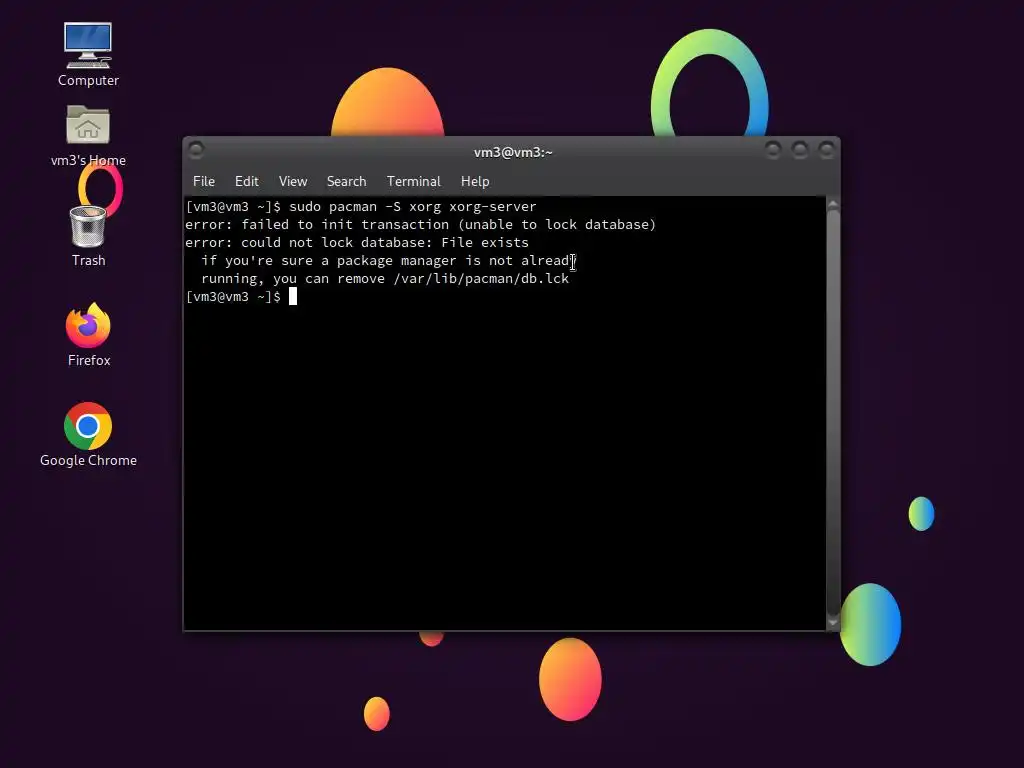Image resolution: width=1024 pixels, height=768 pixels.
Task: Open the Search menu in terminal
Action: 346,182
